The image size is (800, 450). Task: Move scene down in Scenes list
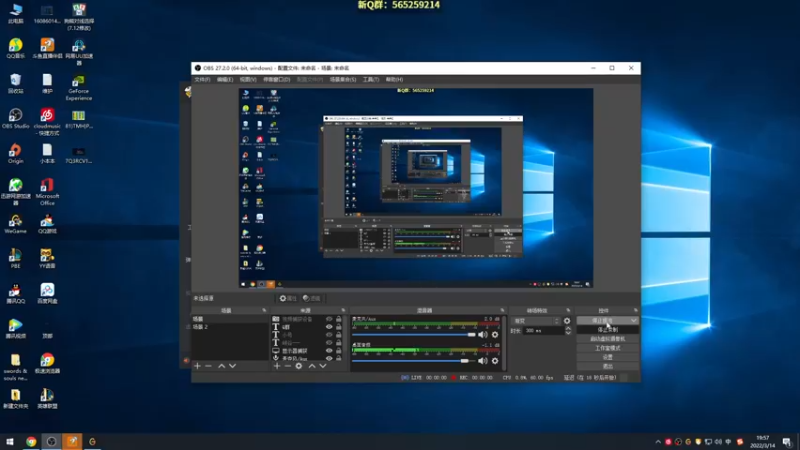tap(233, 366)
